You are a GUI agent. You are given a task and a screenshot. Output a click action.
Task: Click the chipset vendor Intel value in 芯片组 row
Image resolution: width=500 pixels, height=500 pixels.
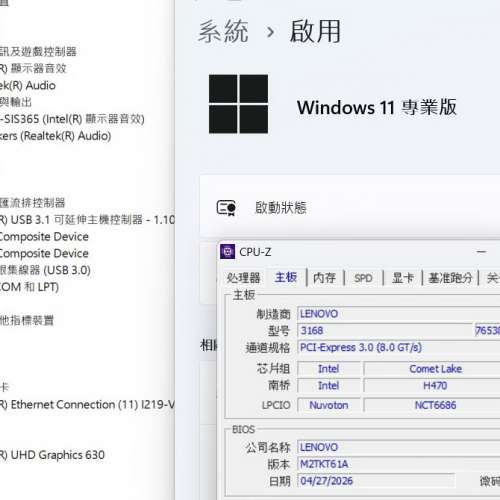329,369
